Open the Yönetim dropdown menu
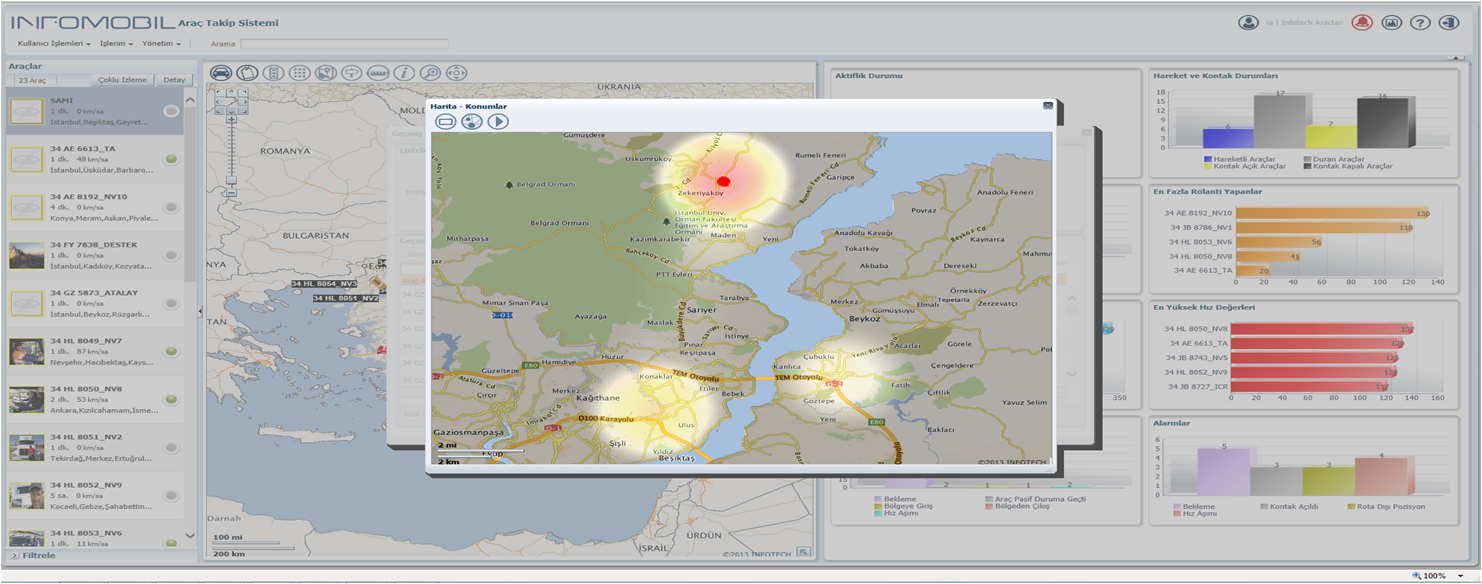The width and height of the screenshot is (1482, 584). tap(161, 44)
